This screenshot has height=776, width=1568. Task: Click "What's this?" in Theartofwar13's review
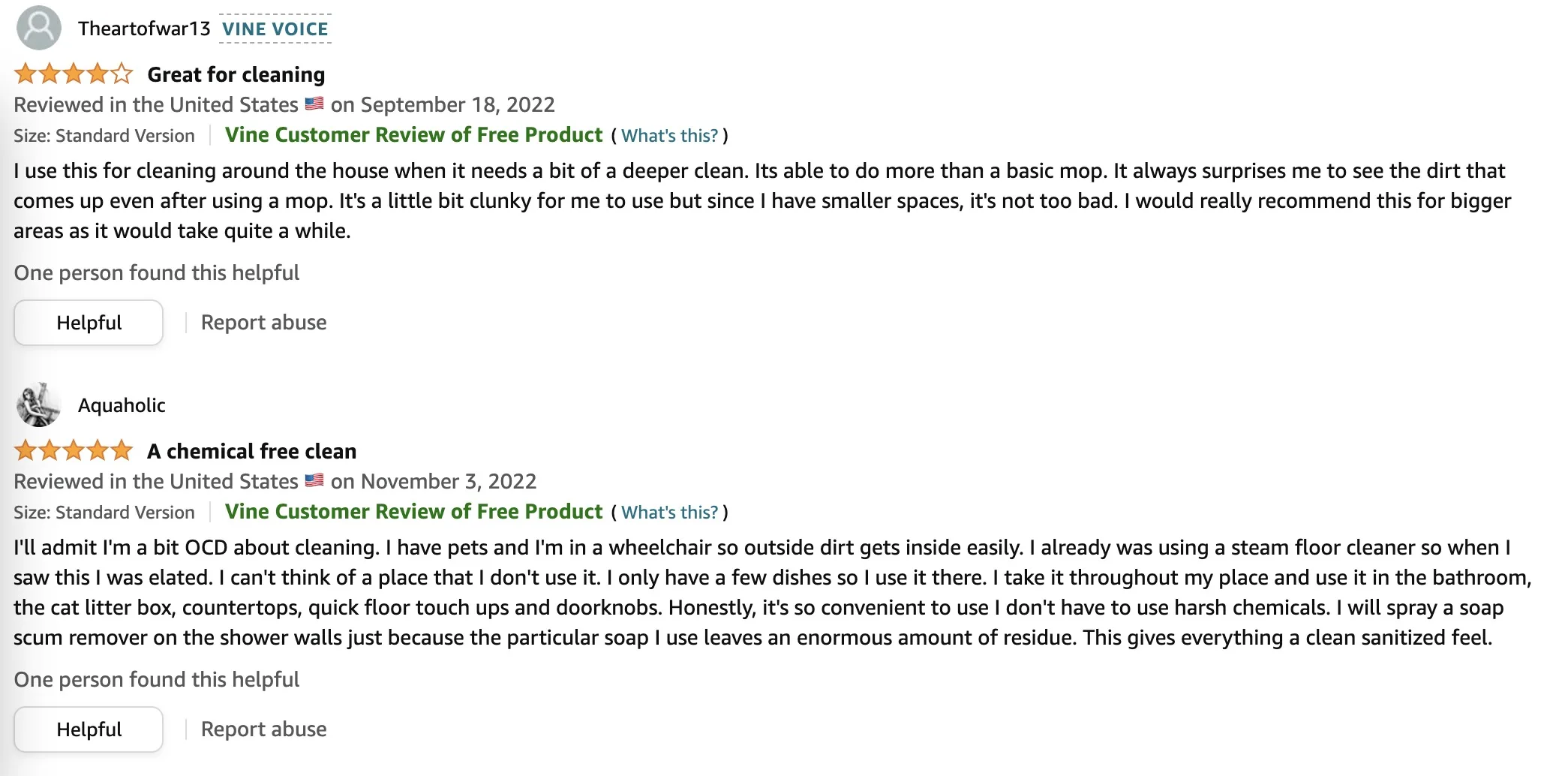coord(669,136)
